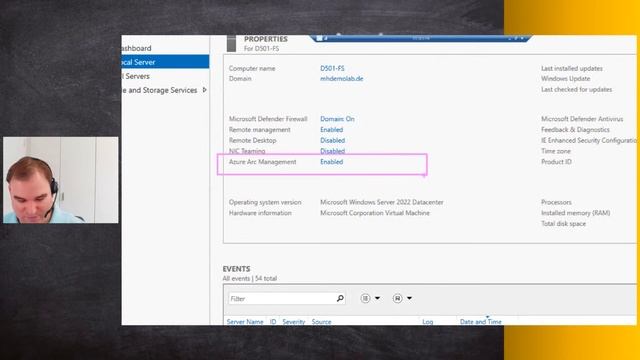This screenshot has width=640, height=360.
Task: Click the Domain: On firewall link
Action: [337, 119]
